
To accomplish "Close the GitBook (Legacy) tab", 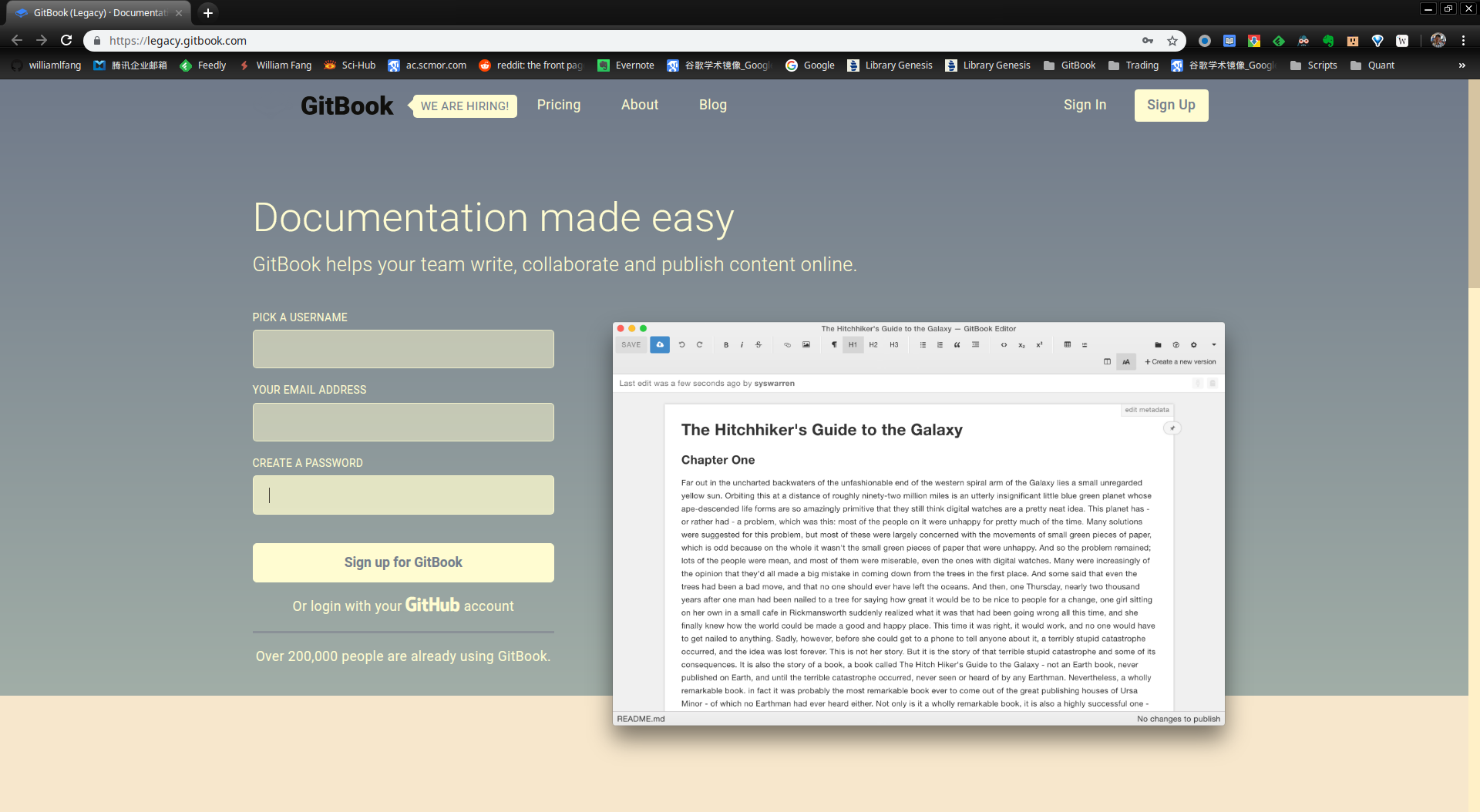I will coord(179,13).
